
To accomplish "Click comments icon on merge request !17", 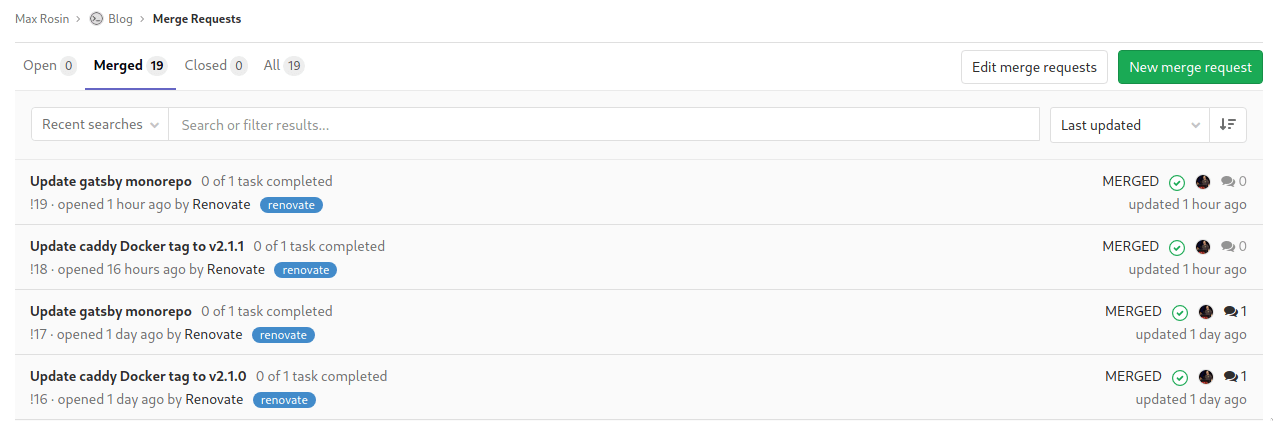I will 1230,312.
